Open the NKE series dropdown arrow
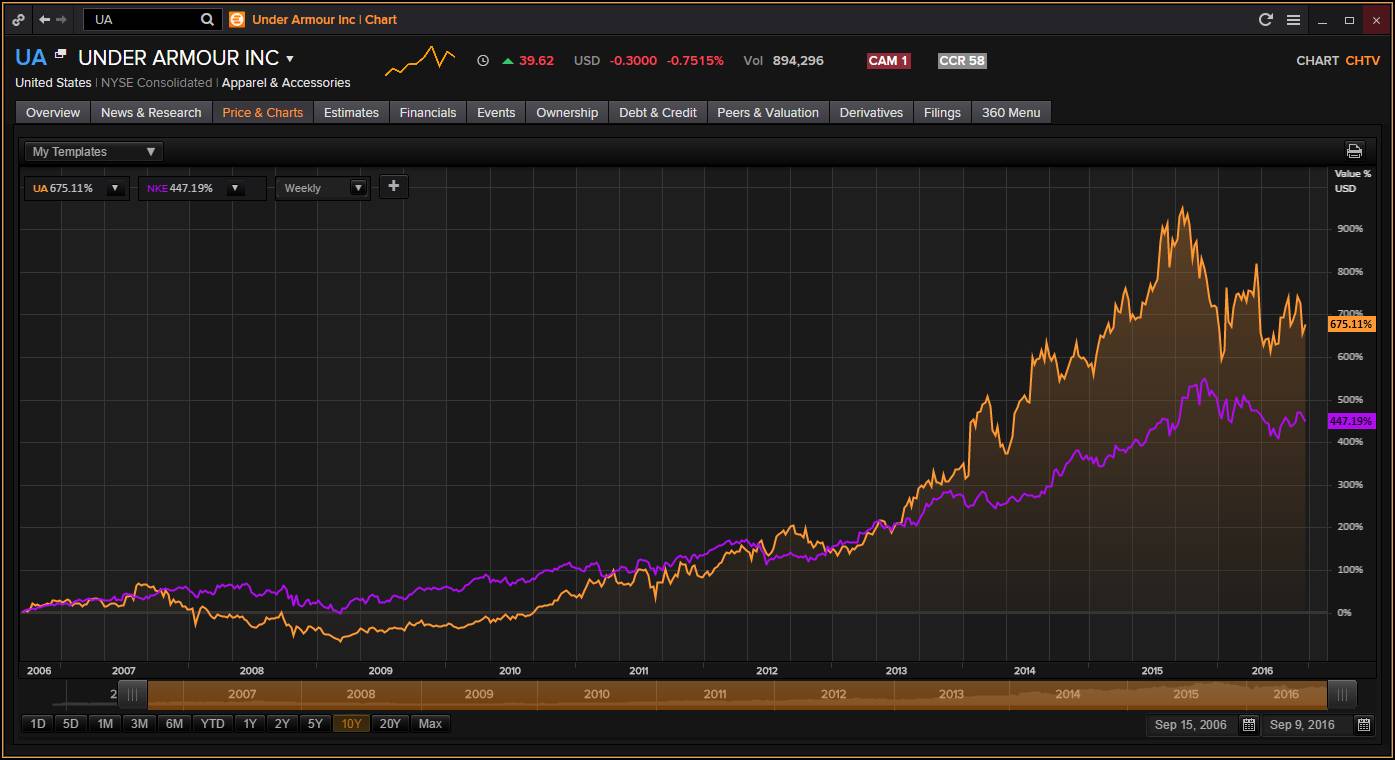This screenshot has height=760, width=1395. coord(235,188)
